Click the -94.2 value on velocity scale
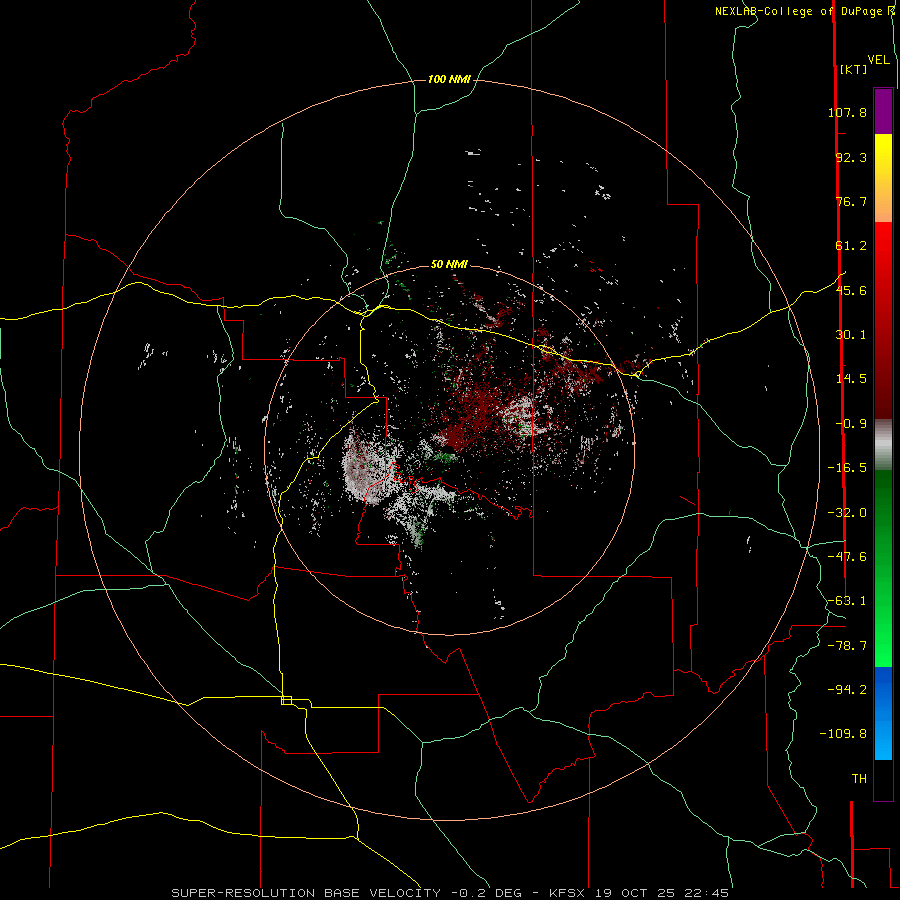900x900 pixels. click(847, 689)
